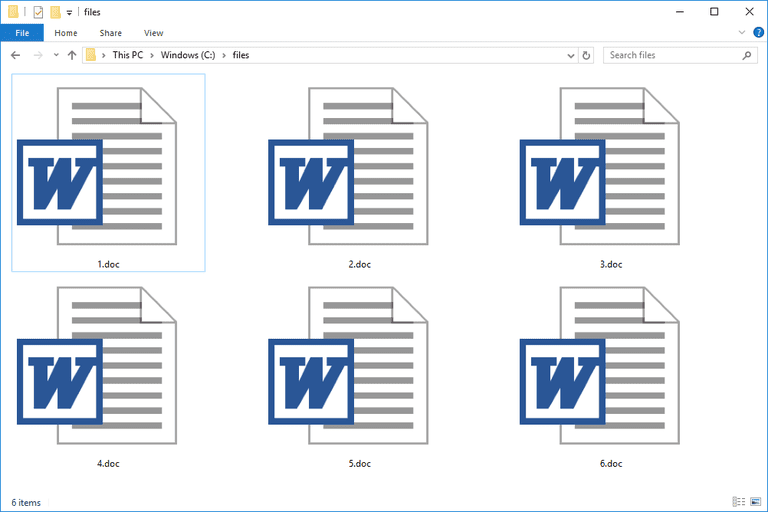Click the 3.doc file name label

[x=611, y=264]
